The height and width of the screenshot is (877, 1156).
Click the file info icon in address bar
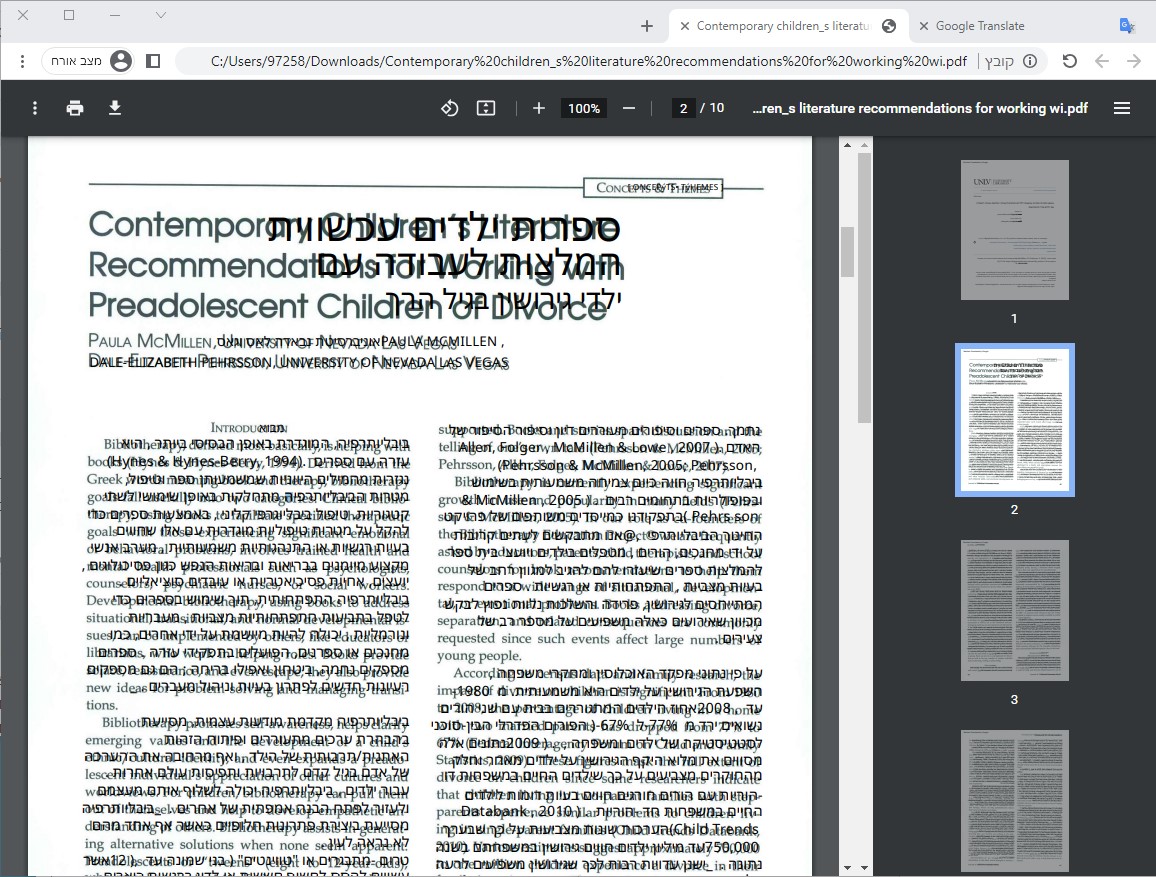click(x=1029, y=61)
